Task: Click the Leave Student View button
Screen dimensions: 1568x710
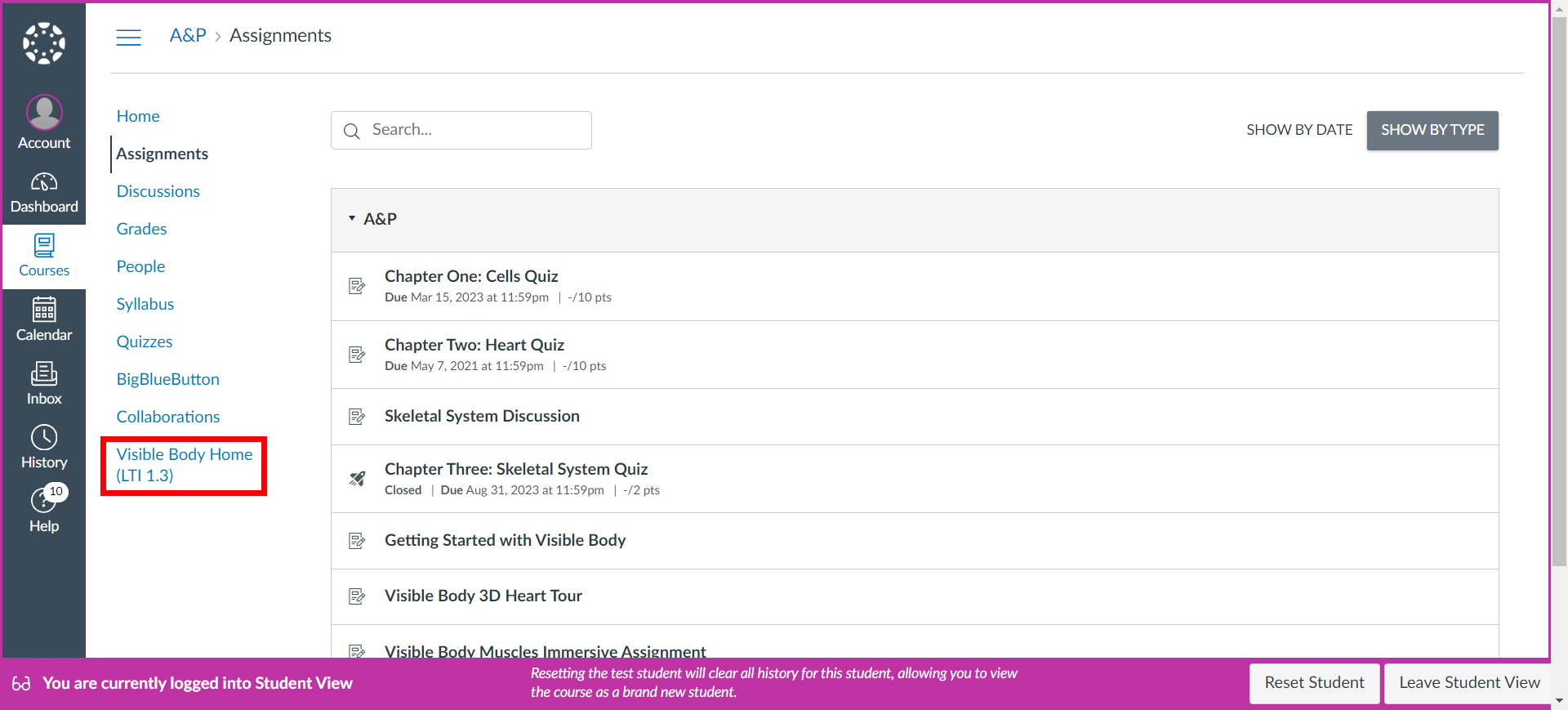Action: coord(1468,683)
